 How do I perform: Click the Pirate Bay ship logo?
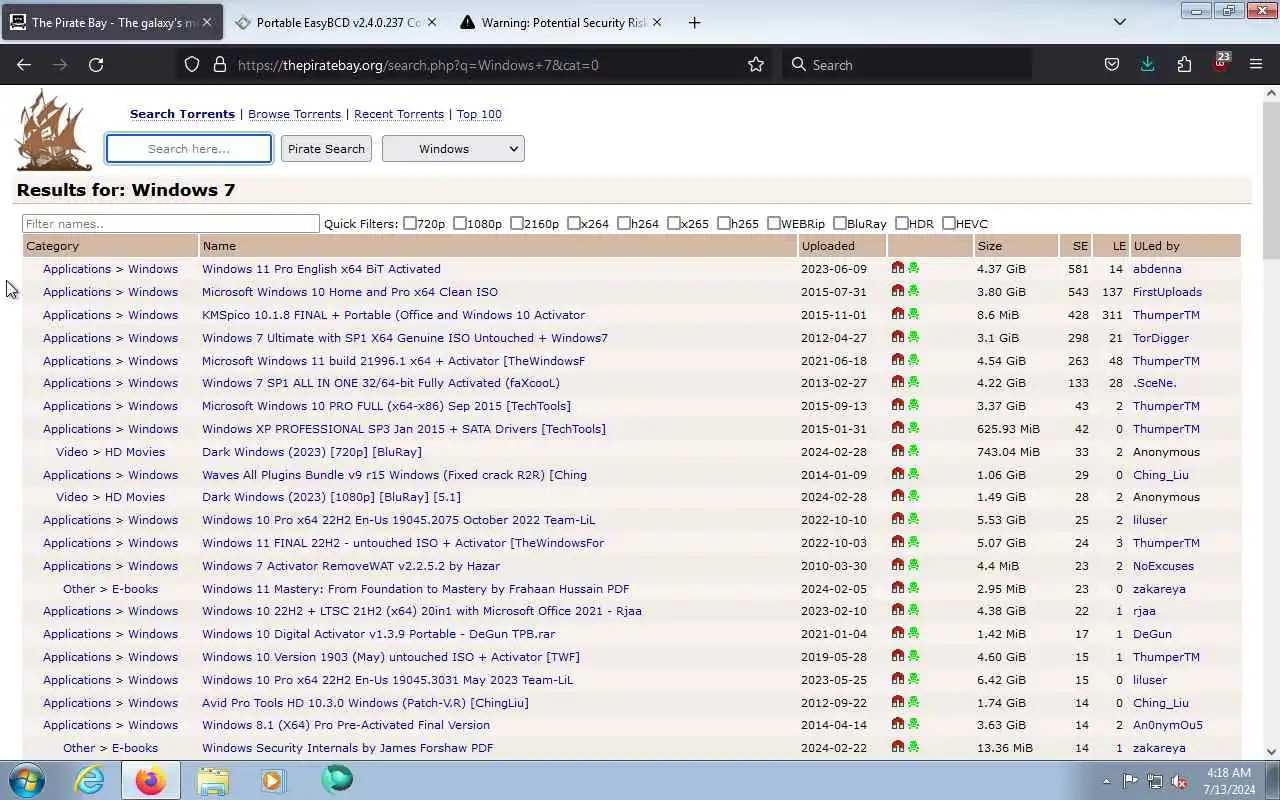pyautogui.click(x=54, y=130)
